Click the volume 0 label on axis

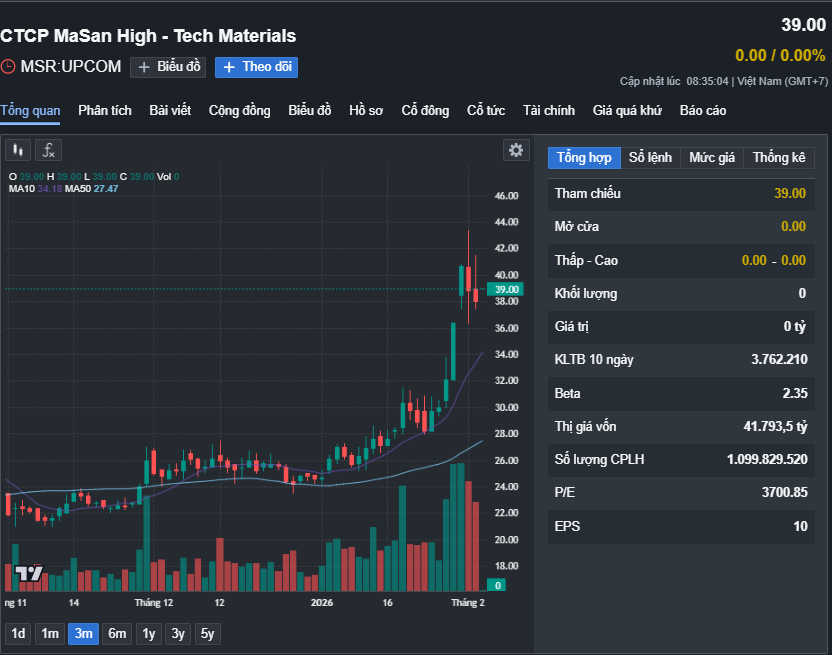497,585
